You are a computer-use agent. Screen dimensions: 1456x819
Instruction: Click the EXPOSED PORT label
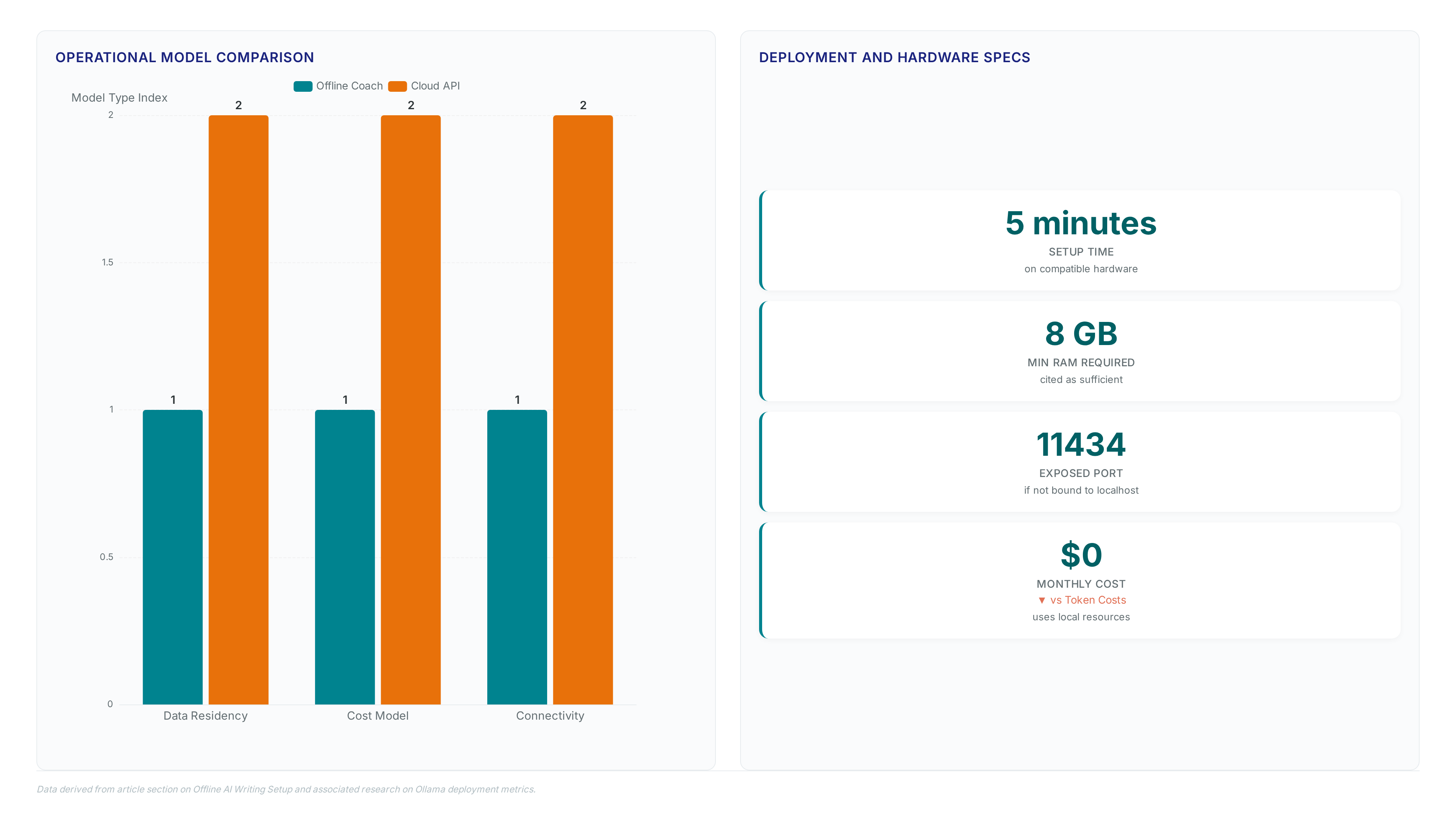coord(1081,474)
